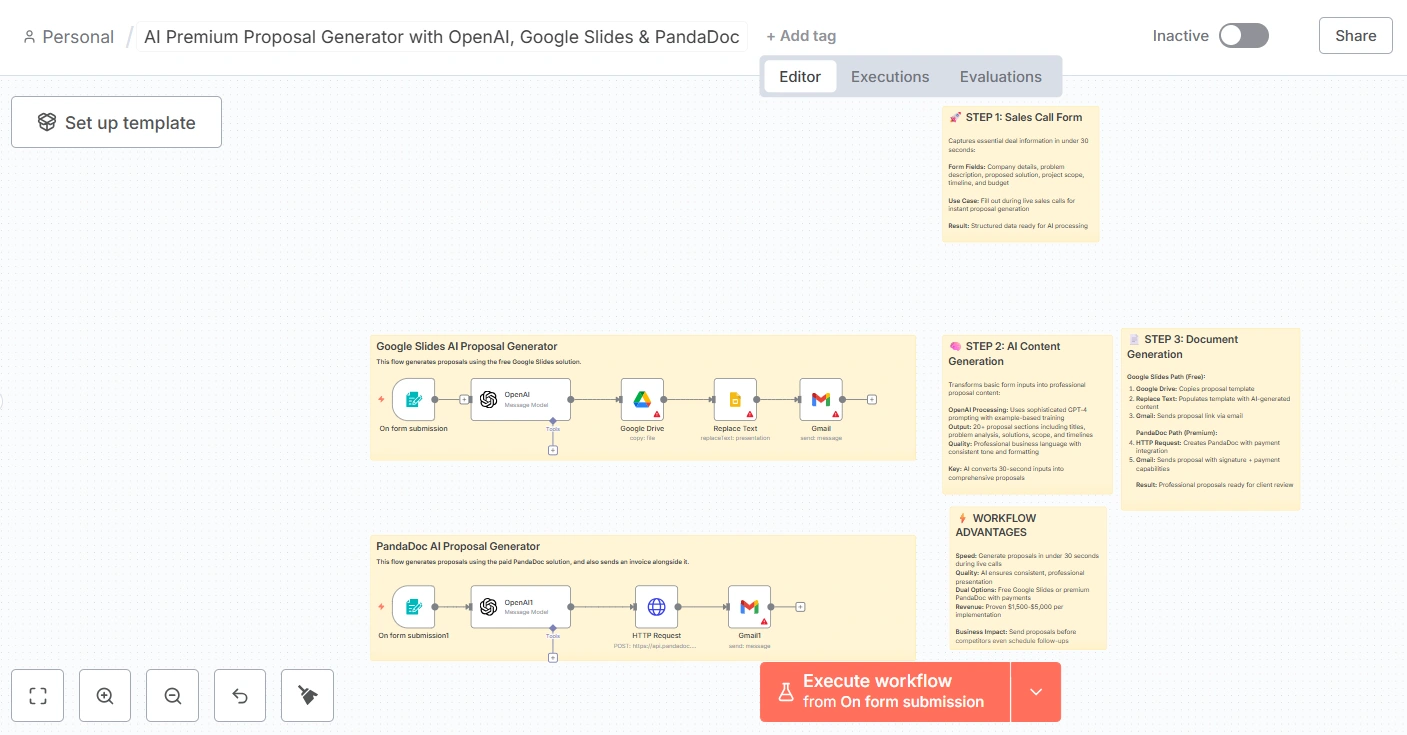Add output connection after Gmail node
1407x735 pixels.
pos(872,399)
